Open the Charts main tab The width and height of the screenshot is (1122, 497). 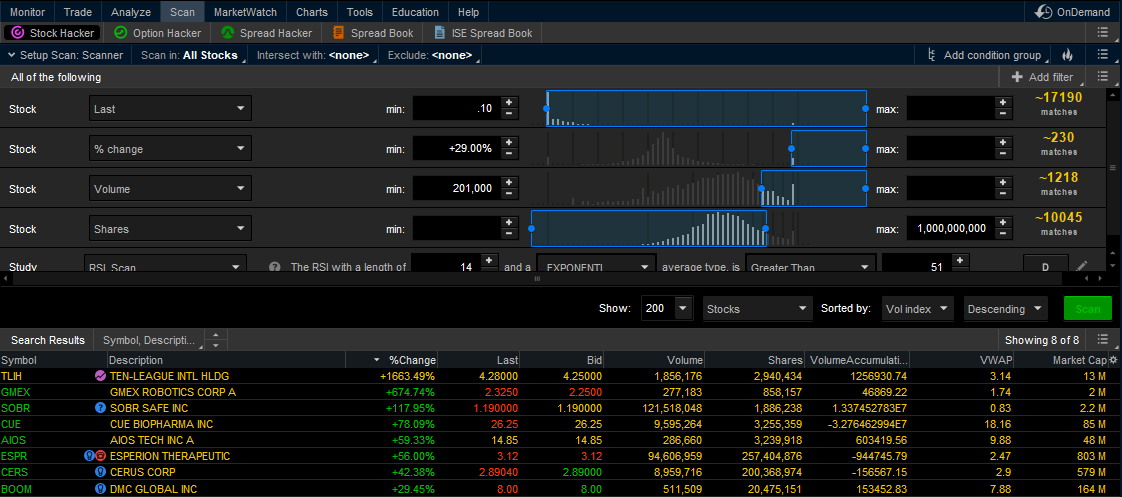(x=312, y=12)
